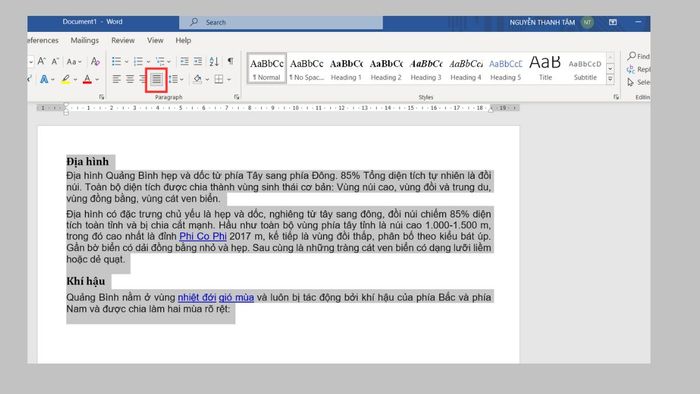
Task: Follow the Phi Co Phi hyperlink
Action: click(203, 236)
